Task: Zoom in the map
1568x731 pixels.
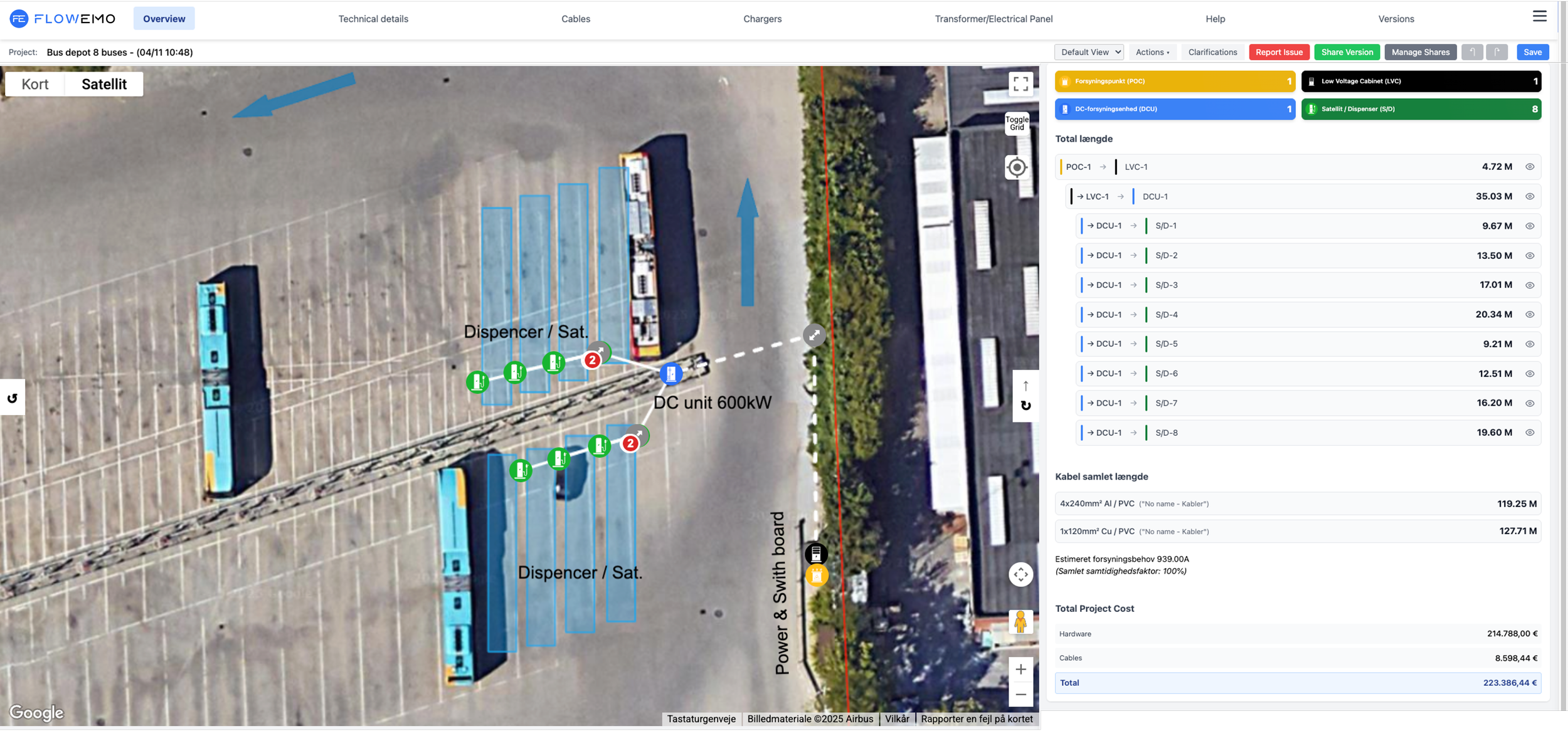Action: coord(1020,670)
